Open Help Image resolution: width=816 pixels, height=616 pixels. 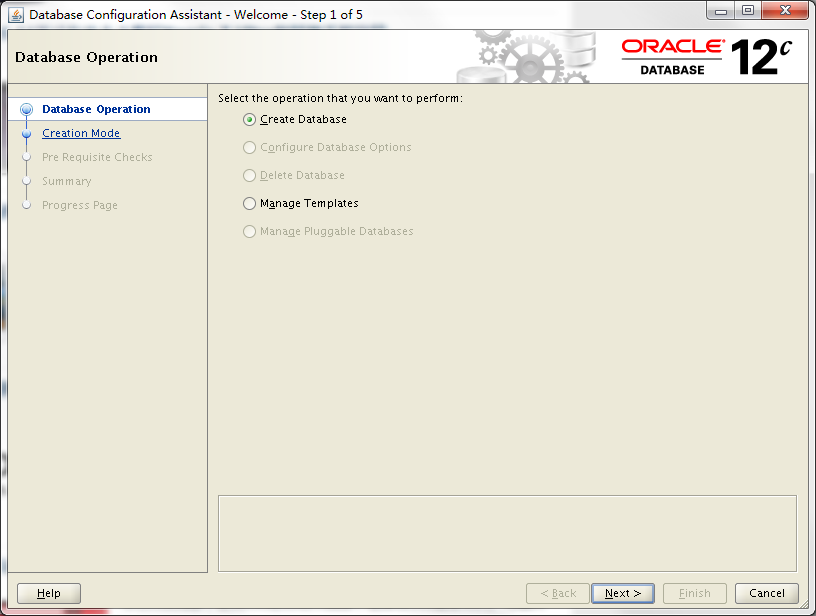click(48, 593)
